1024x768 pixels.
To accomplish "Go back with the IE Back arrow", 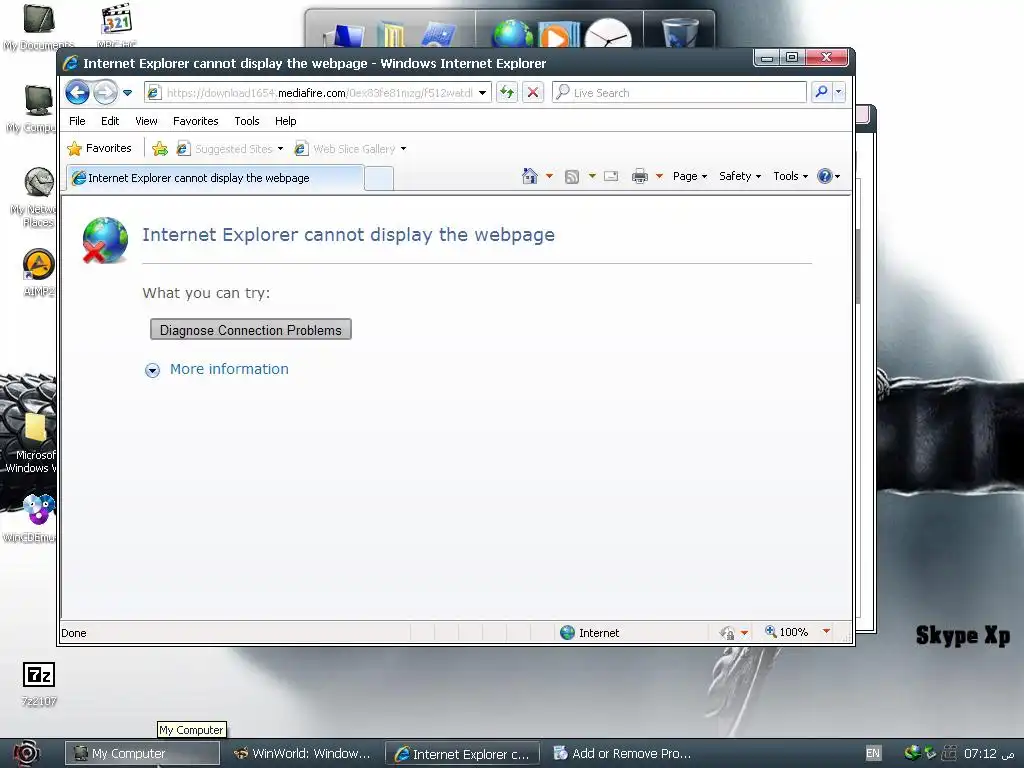I will coord(77,93).
